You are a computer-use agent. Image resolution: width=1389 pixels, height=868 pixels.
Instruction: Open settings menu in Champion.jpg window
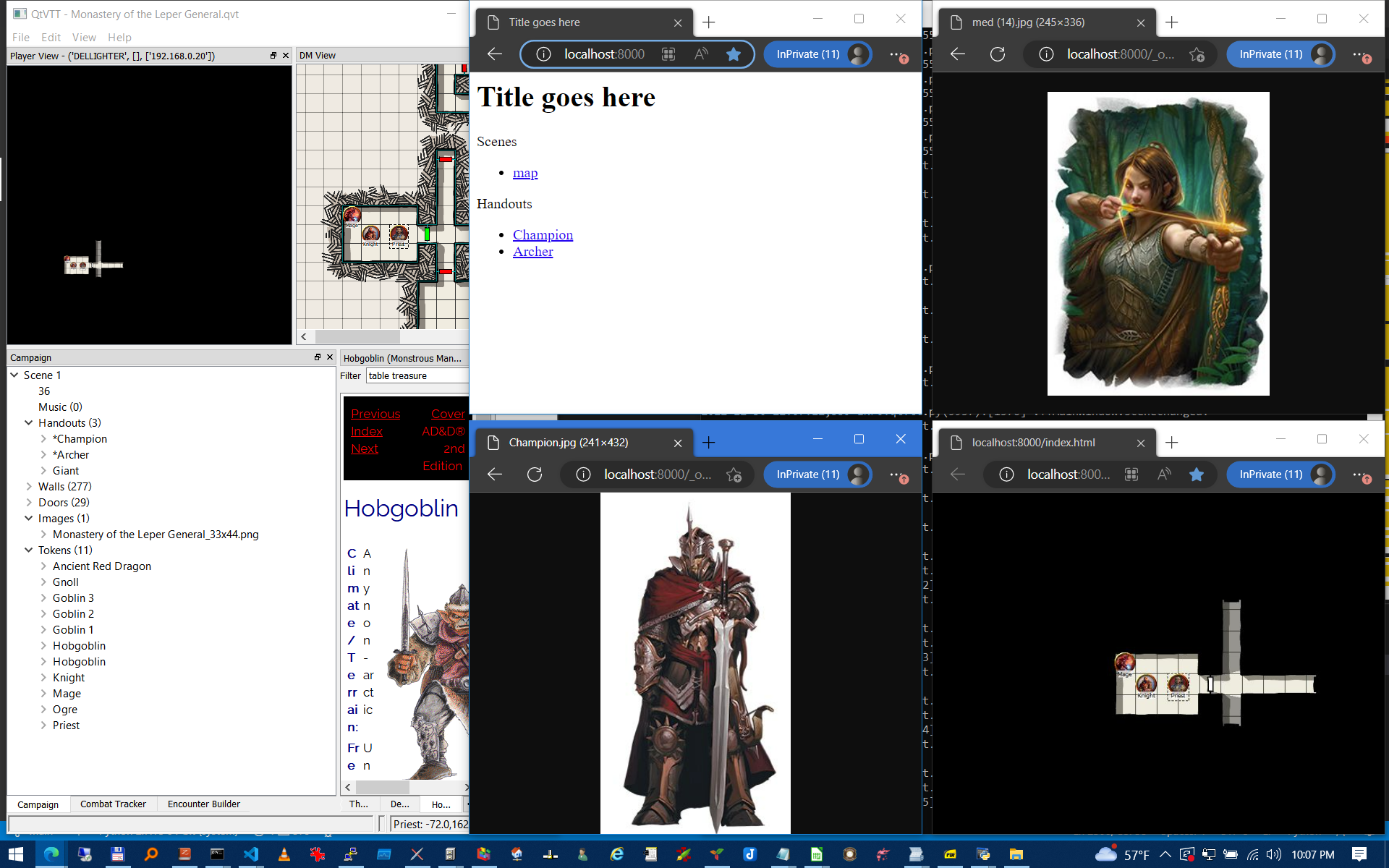tap(896, 475)
